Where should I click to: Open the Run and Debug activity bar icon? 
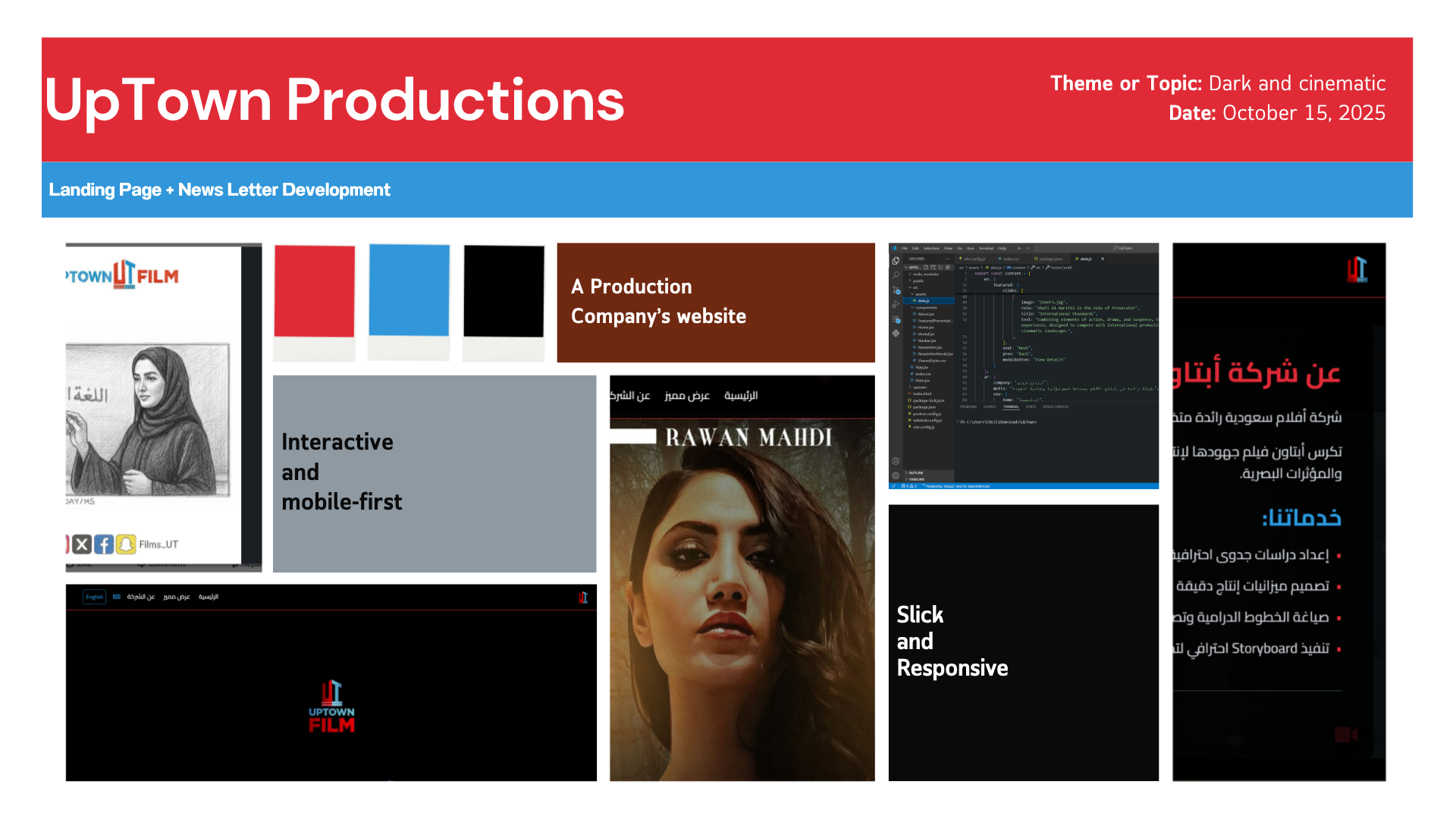[896, 304]
